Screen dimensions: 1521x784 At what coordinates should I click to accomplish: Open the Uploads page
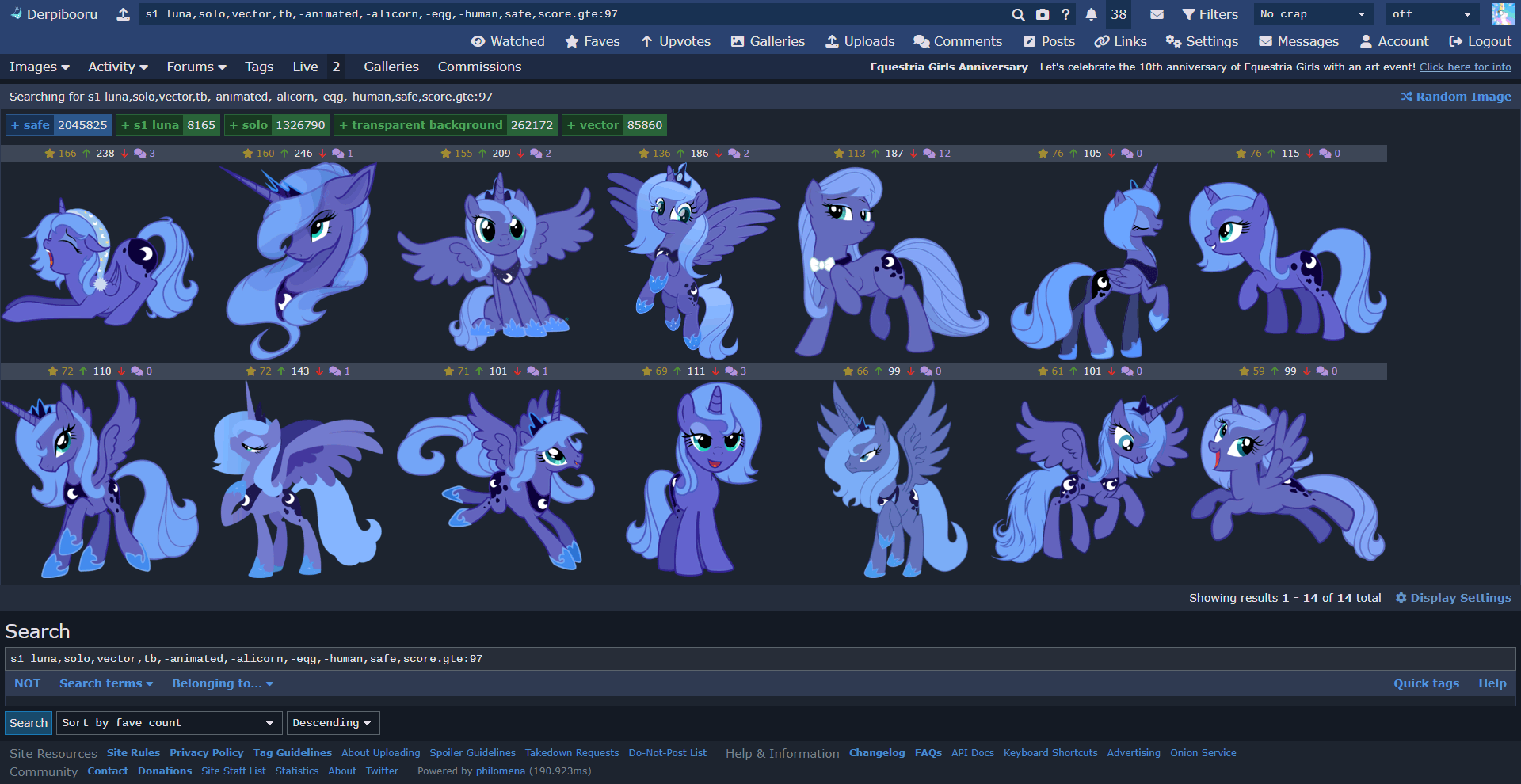tap(860, 41)
